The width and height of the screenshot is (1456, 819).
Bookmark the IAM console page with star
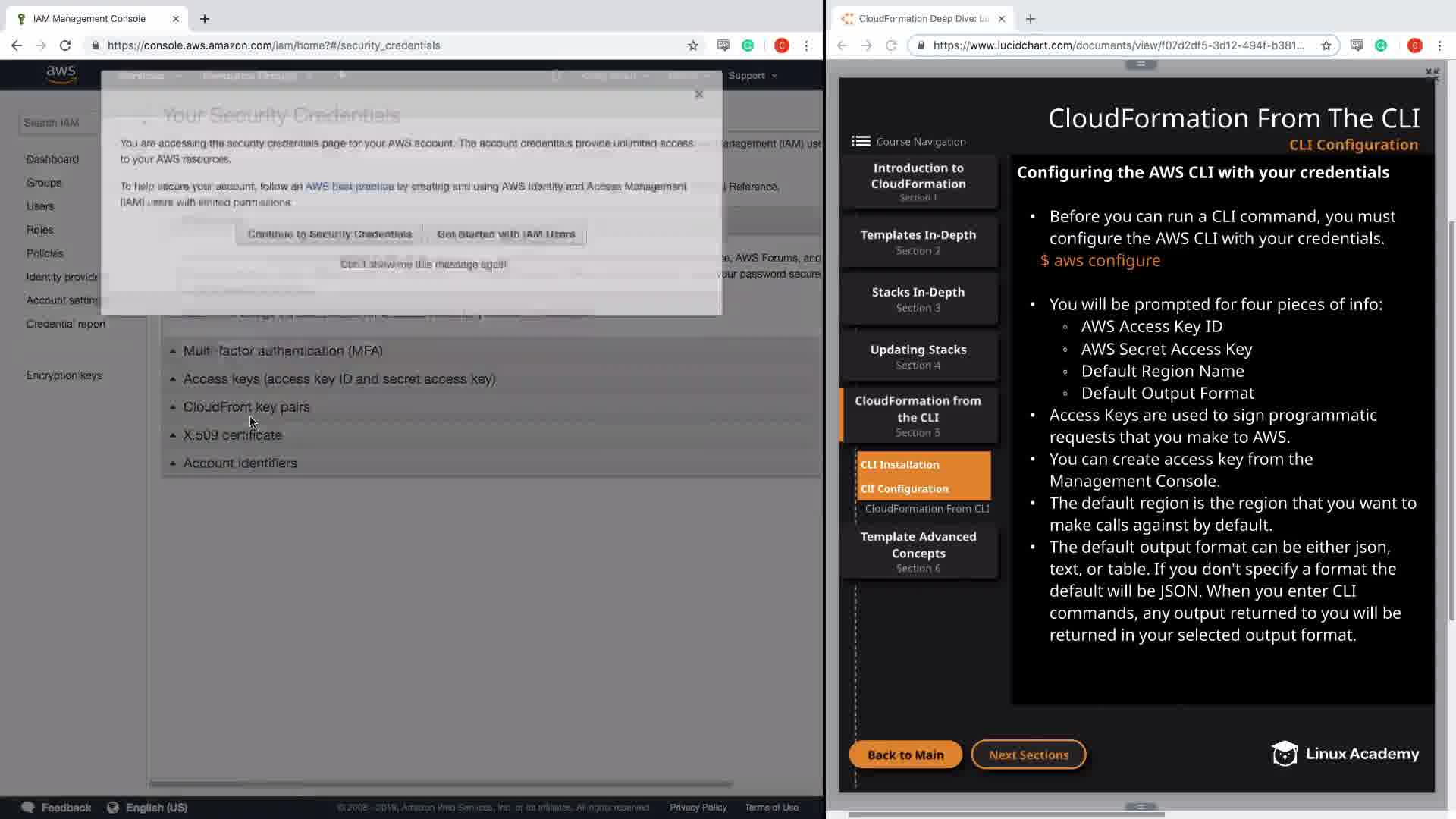692,45
